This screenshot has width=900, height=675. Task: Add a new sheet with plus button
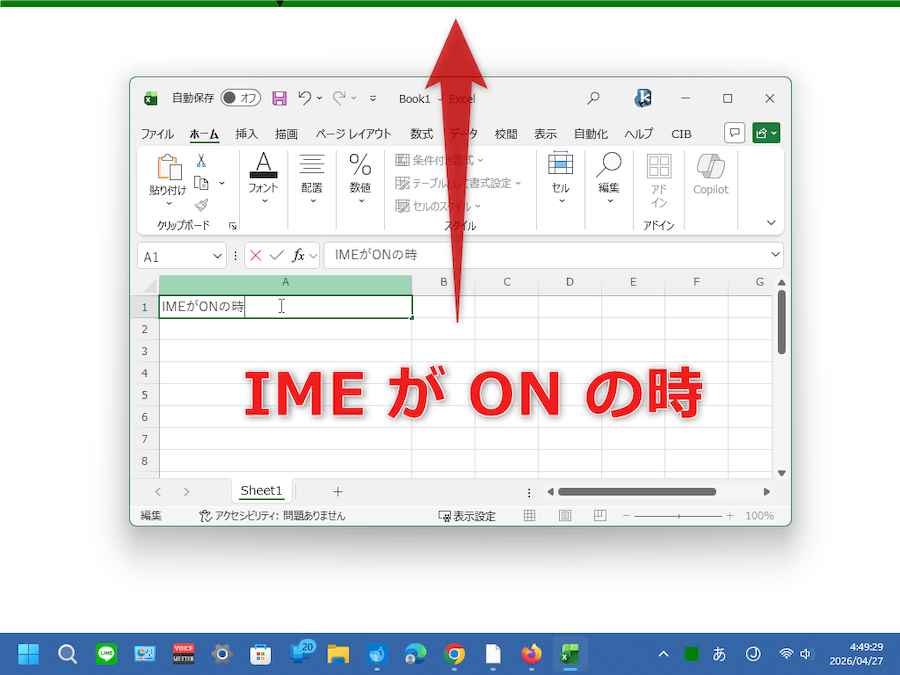[x=338, y=491]
